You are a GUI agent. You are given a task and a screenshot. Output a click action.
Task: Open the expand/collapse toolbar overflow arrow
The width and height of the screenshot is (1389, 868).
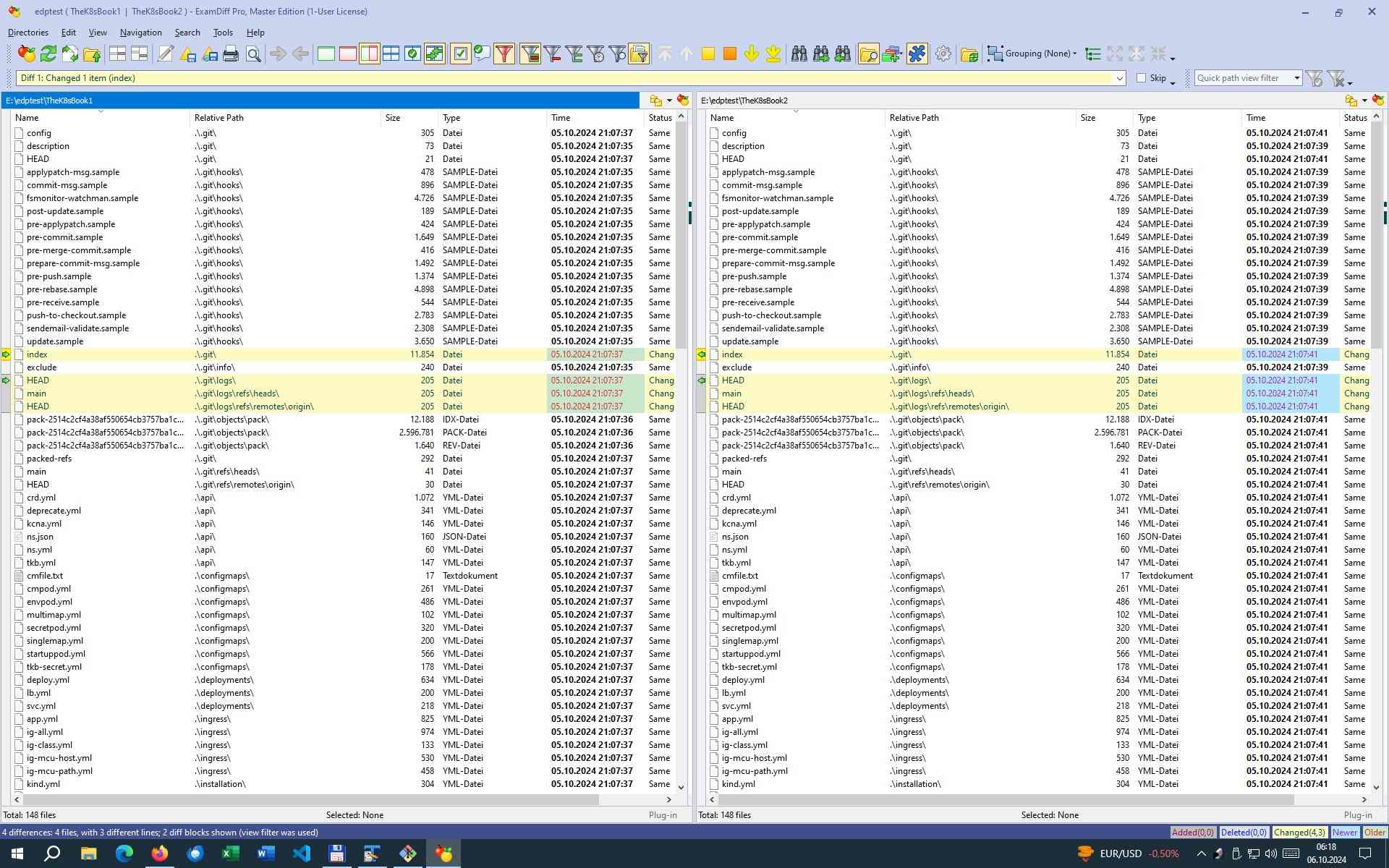click(x=1173, y=58)
